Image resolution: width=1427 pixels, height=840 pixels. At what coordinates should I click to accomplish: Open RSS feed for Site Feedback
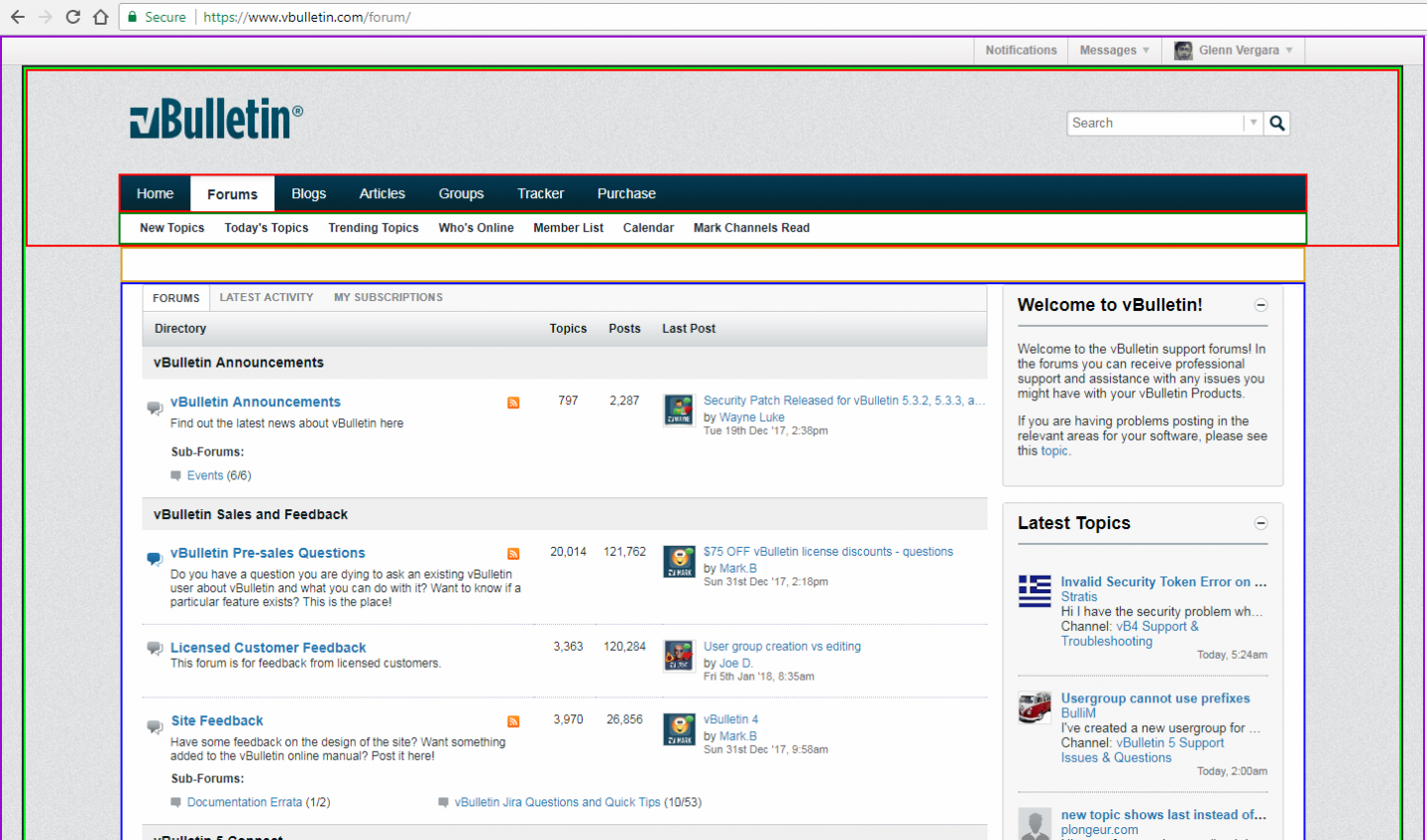(513, 721)
